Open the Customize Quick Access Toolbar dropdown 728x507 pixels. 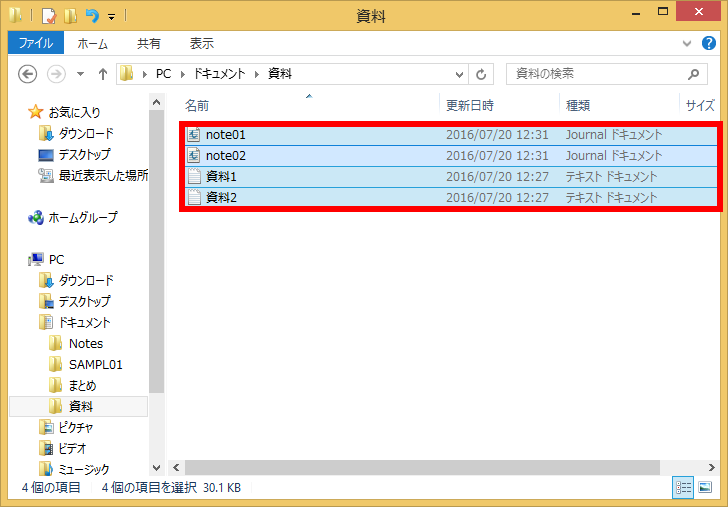click(111, 17)
